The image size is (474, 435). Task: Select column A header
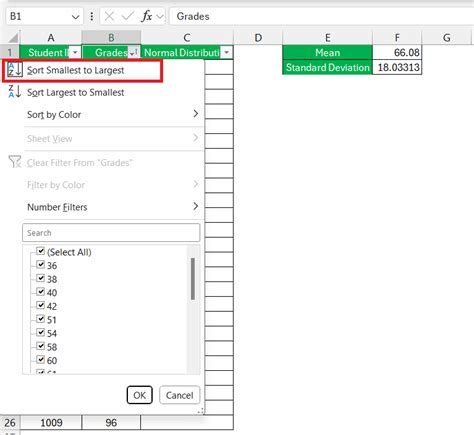click(x=51, y=38)
